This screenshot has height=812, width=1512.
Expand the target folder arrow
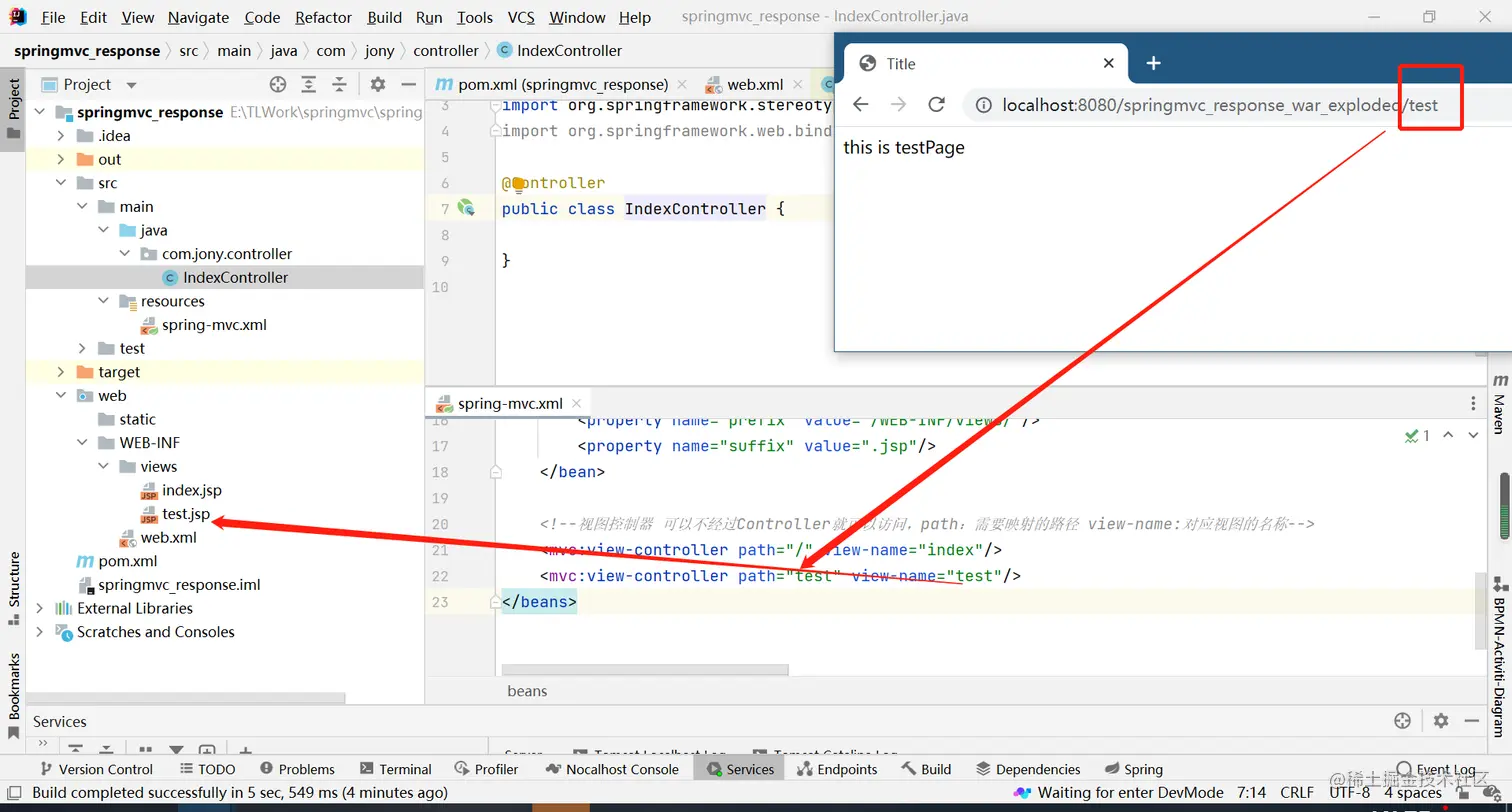[60, 372]
